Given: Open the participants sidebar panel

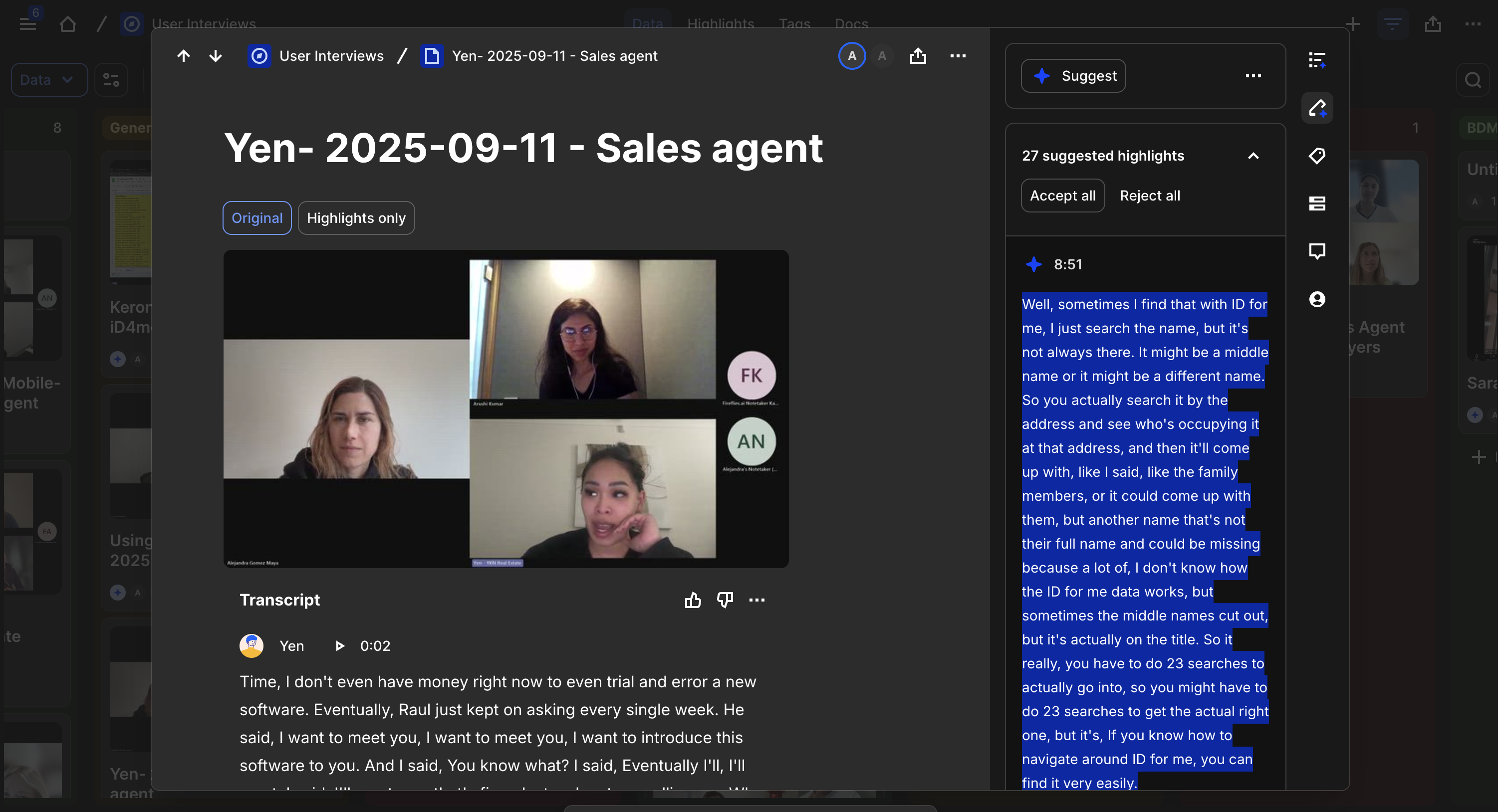Looking at the screenshot, I should click(1317, 299).
